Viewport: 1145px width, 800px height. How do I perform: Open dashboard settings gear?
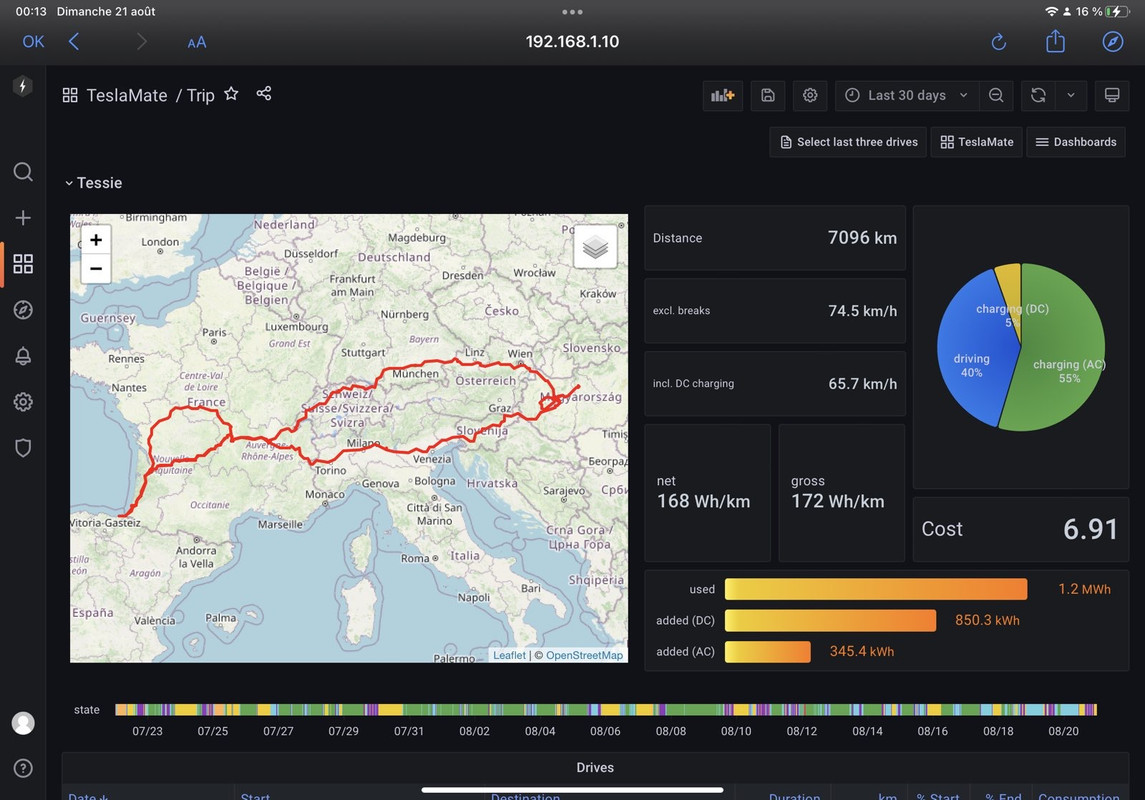pyautogui.click(x=810, y=96)
